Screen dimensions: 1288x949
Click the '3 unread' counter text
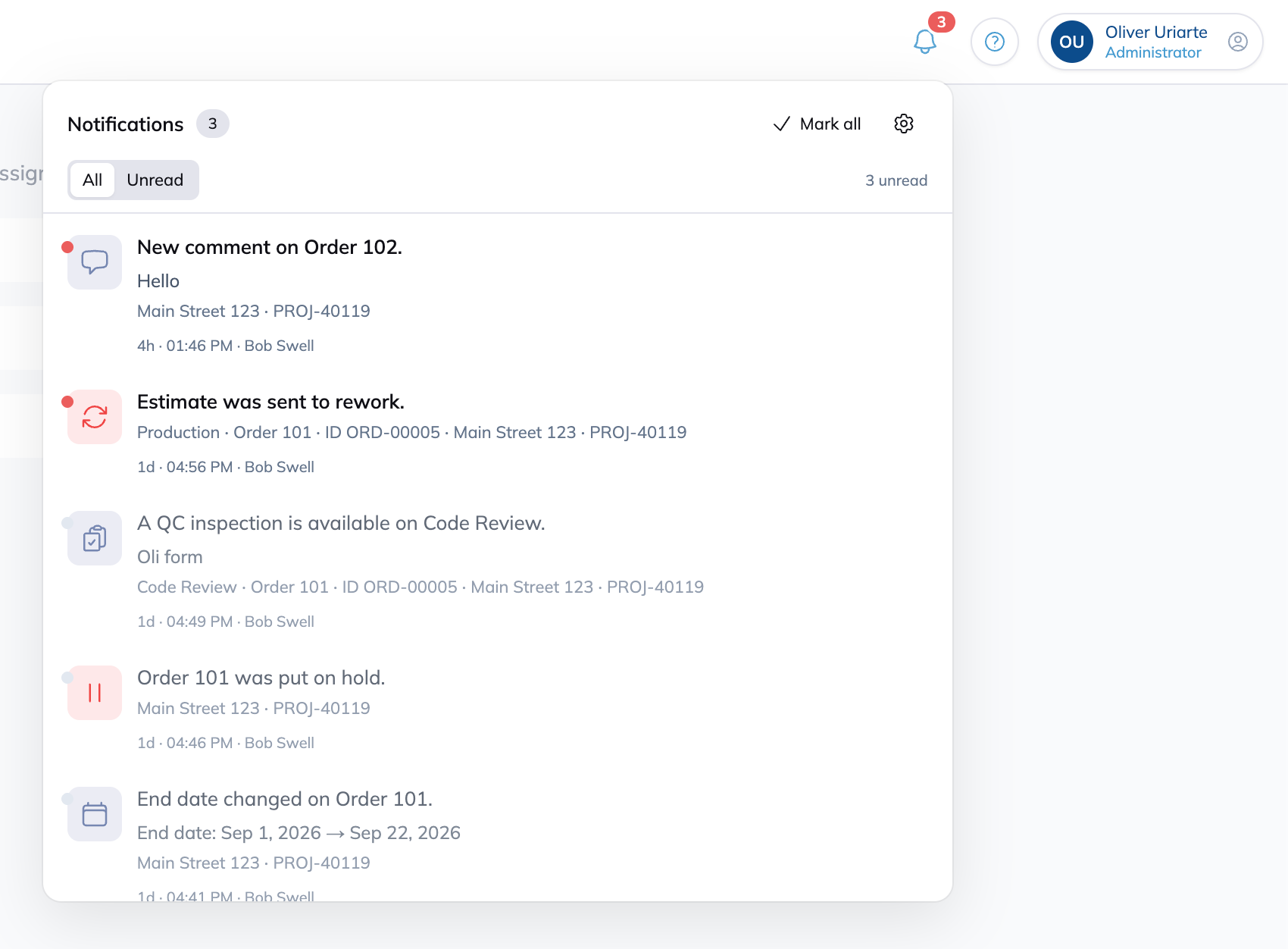click(x=896, y=180)
